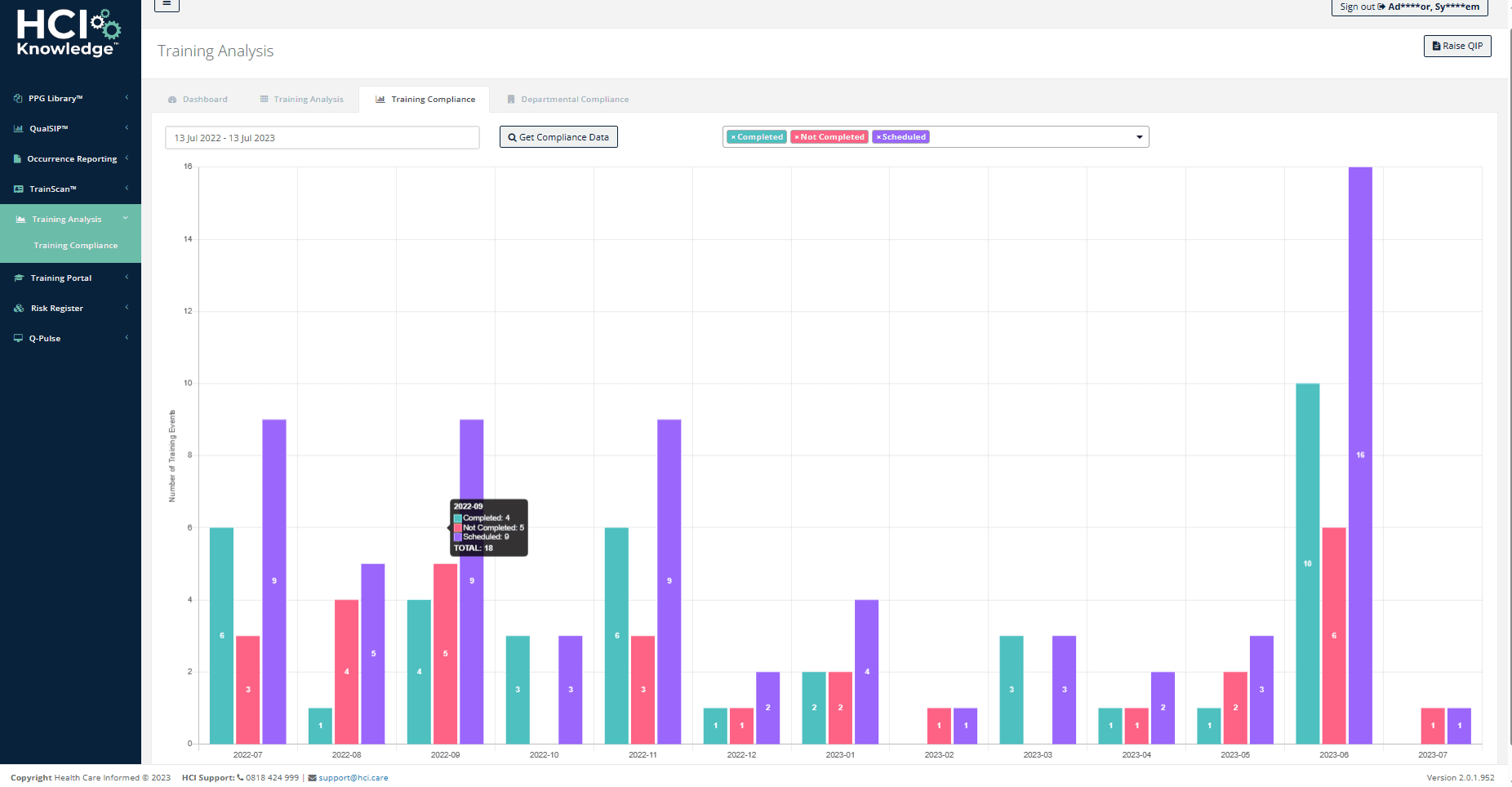Click the Raise QIP button

[x=1457, y=46]
